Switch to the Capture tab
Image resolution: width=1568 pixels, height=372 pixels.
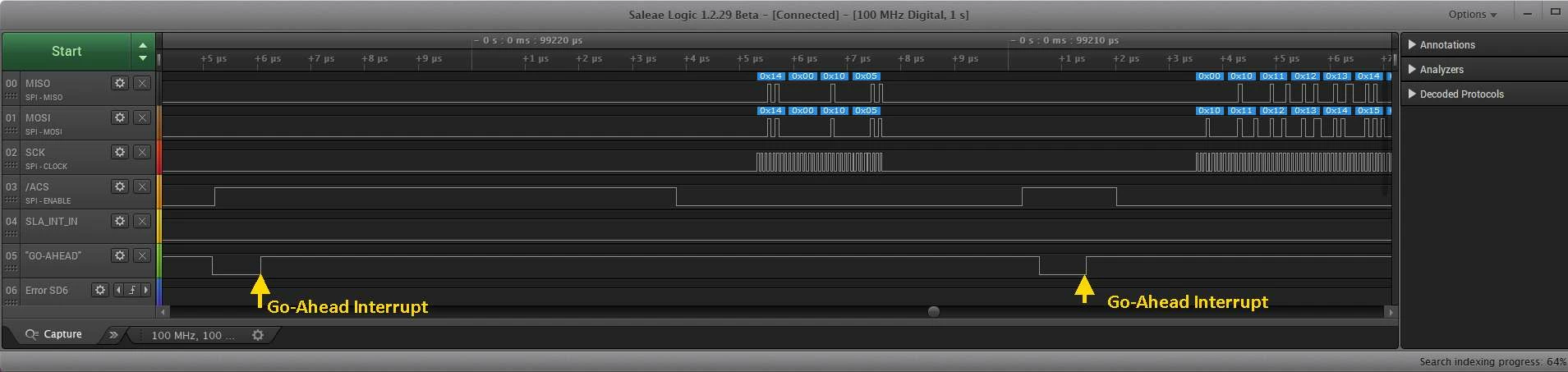pyautogui.click(x=53, y=334)
